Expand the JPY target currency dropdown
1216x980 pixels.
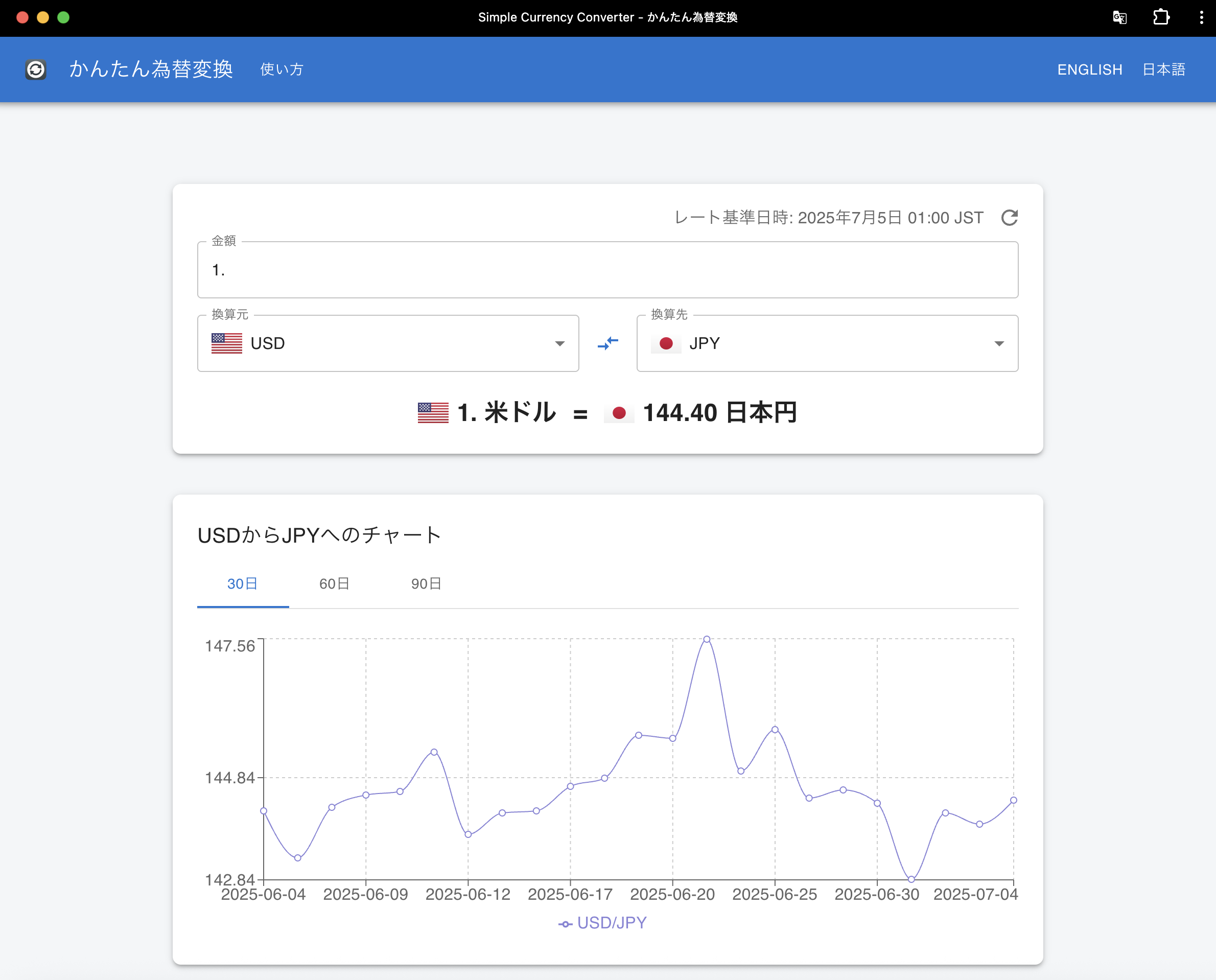click(999, 344)
